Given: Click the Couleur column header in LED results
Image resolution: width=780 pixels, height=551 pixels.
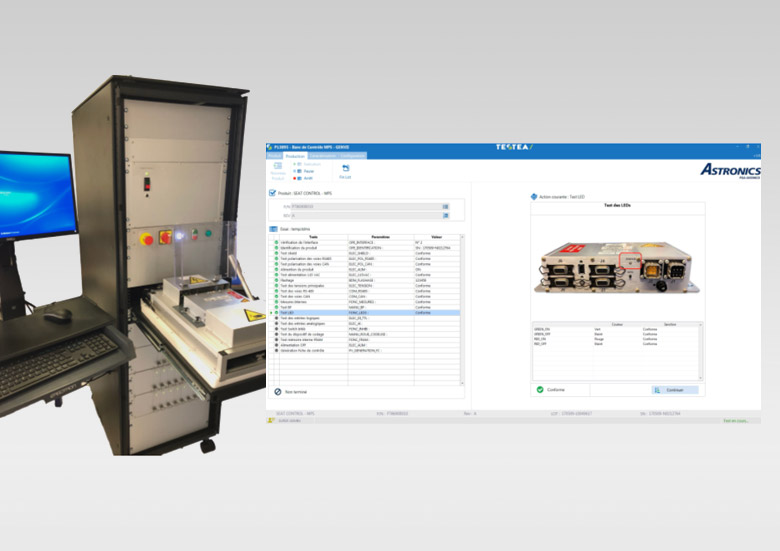Looking at the screenshot, I should click(617, 324).
